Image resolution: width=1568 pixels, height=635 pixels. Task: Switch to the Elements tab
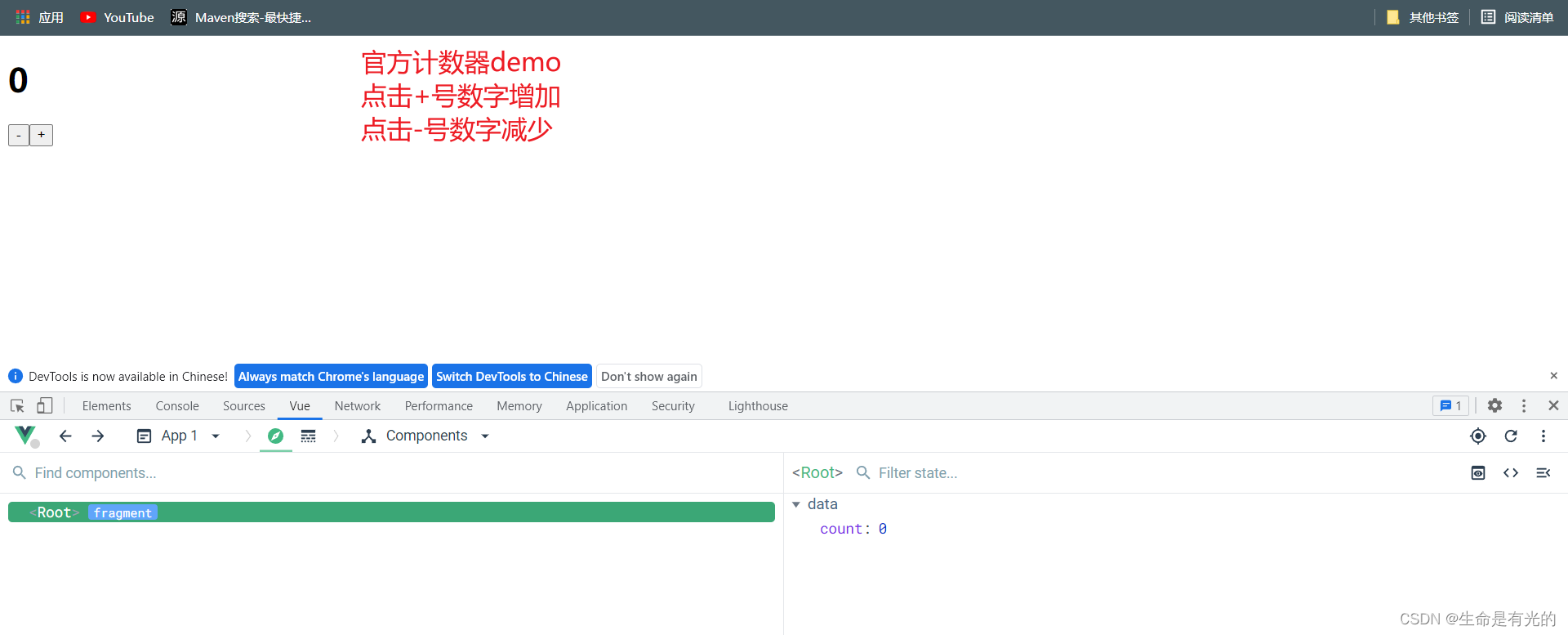coord(106,405)
